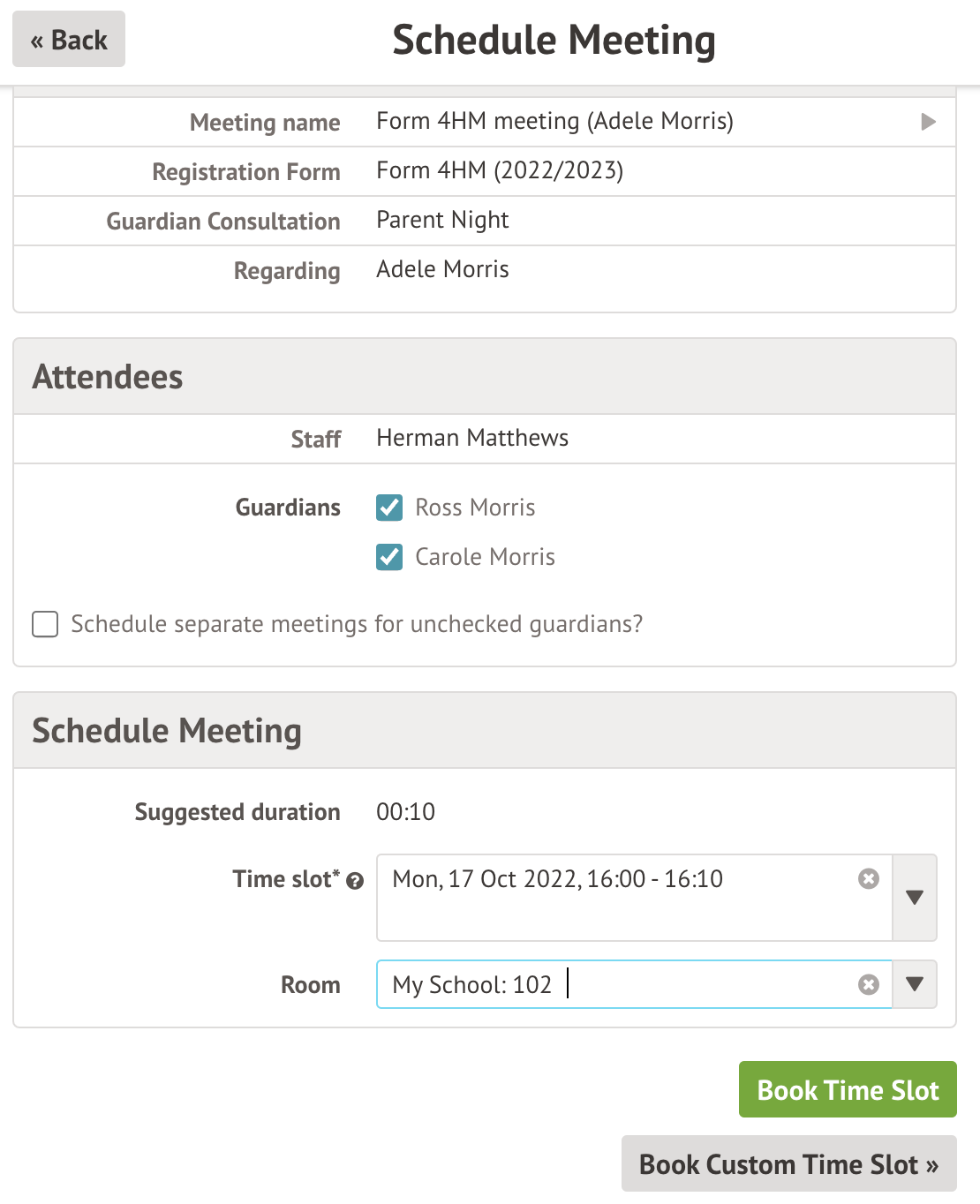Uncheck Carole Morris guardian checkbox
This screenshot has width=980, height=1204.
(389, 557)
